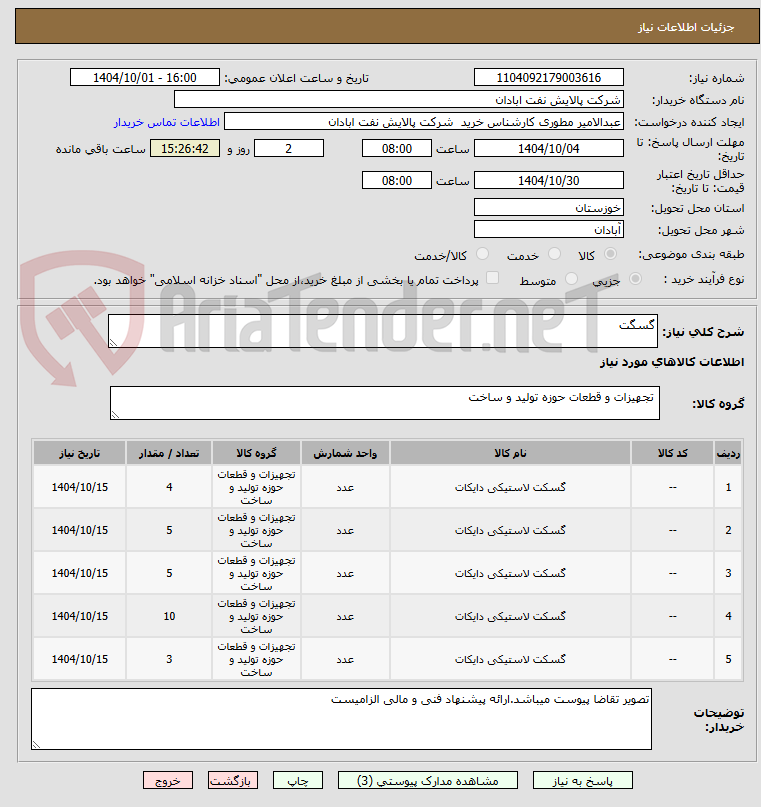761x807 pixels.
Task: Select the کالا radio button
Action: tap(610, 254)
